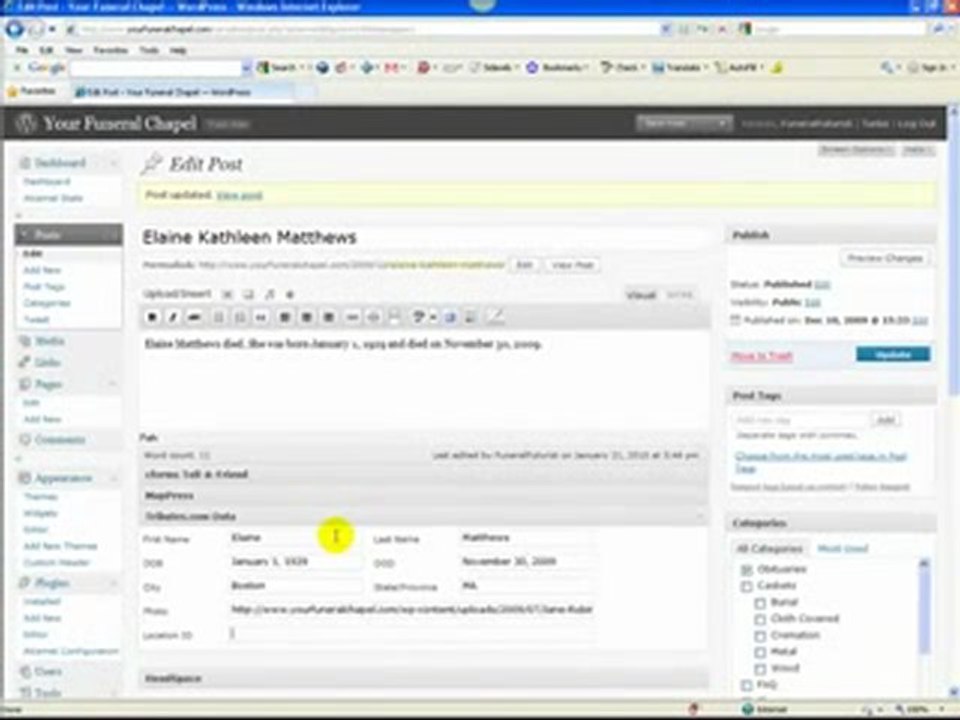Click the Preview Changes button
Image resolution: width=960 pixels, height=720 pixels.
click(x=885, y=258)
